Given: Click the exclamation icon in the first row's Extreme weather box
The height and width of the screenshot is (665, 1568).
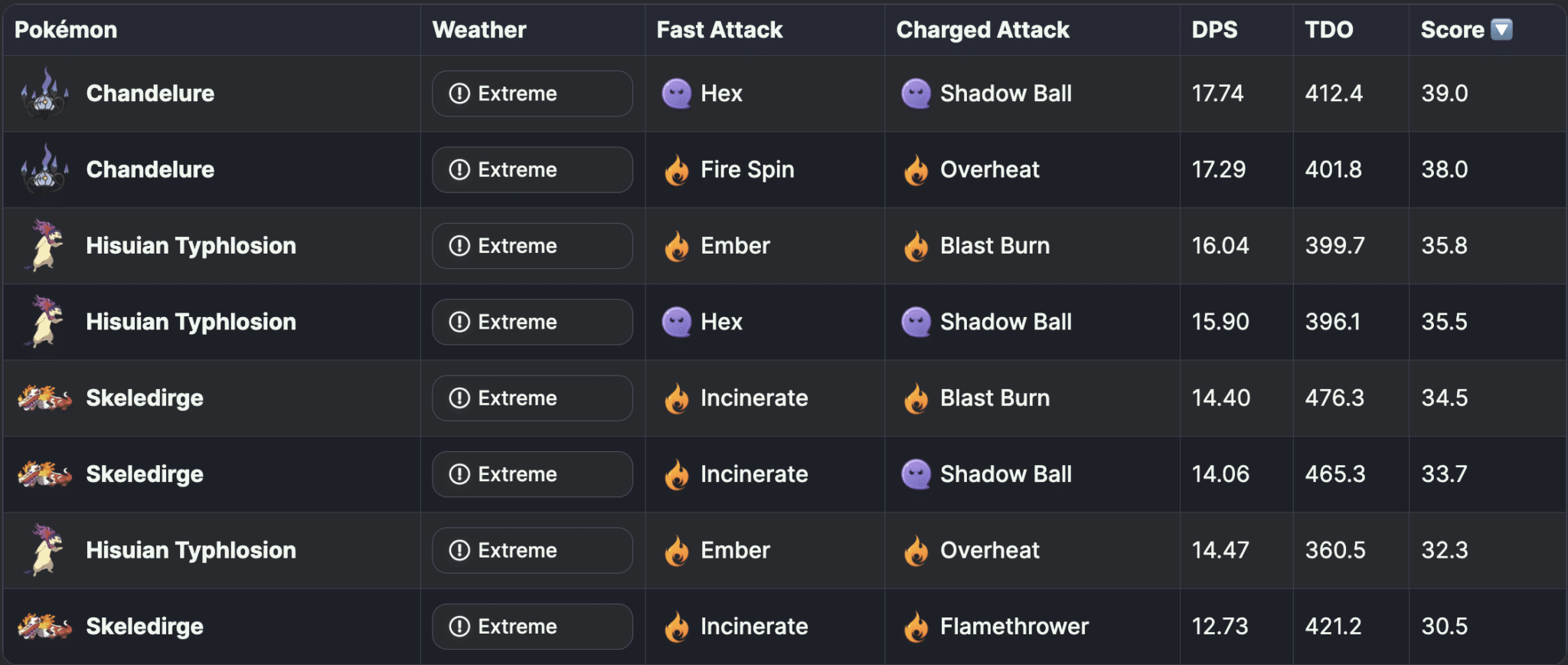Looking at the screenshot, I should [459, 93].
